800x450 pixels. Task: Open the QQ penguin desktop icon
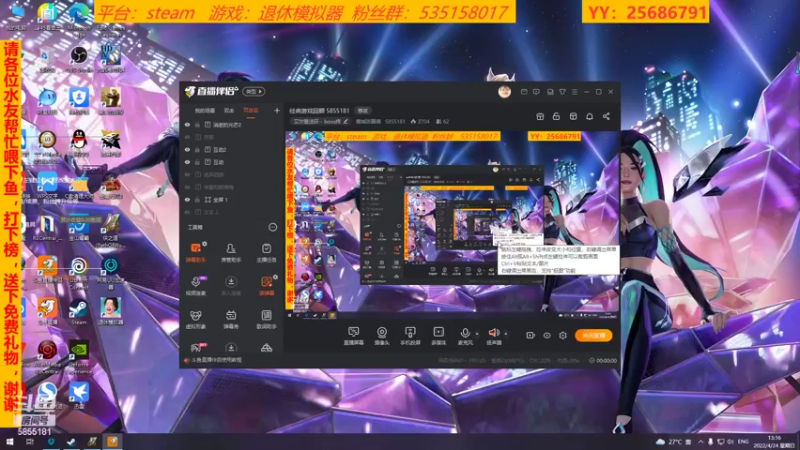79,142
